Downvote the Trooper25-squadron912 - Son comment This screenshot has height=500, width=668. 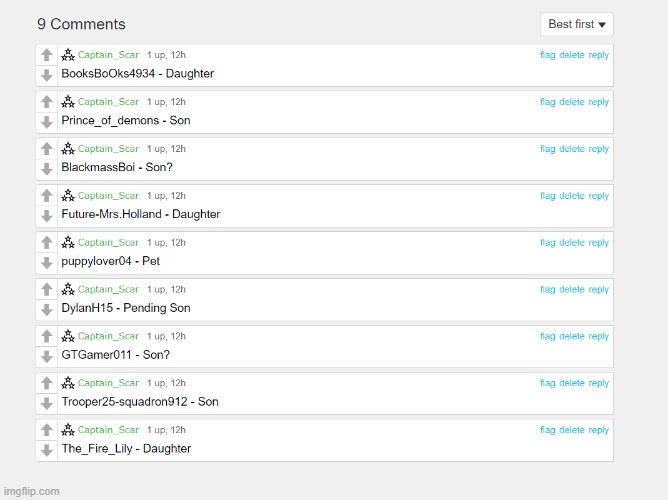[46, 403]
